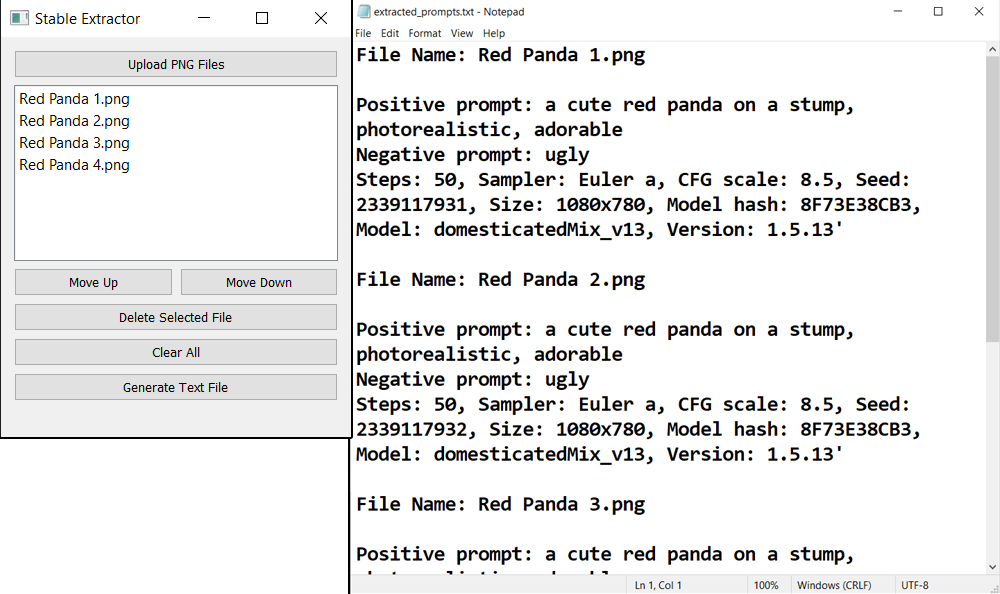Screen dimensions: 1000x594
Task: Open the Notepad File menu
Action: (363, 33)
